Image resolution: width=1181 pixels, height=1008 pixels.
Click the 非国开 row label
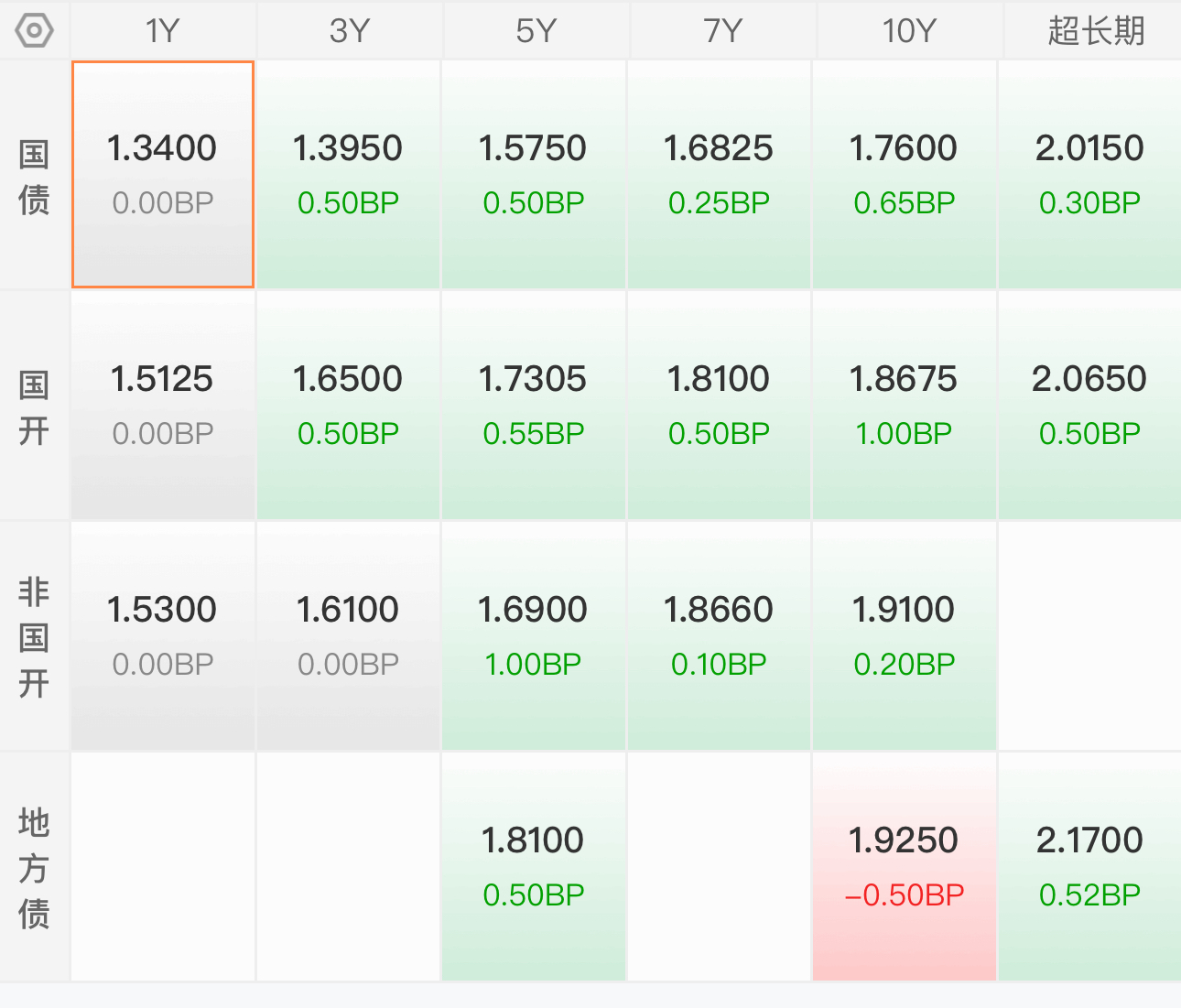(34, 637)
